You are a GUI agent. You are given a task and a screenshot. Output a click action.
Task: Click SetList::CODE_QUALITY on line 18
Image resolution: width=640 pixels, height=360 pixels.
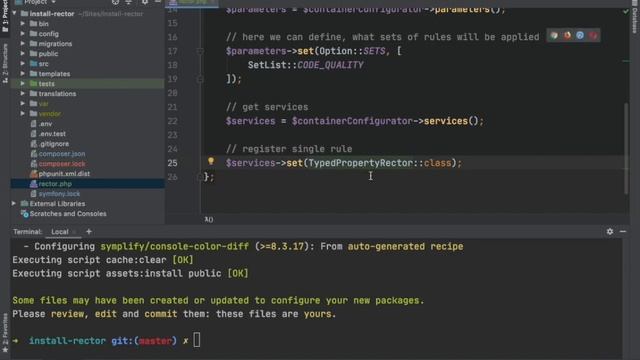click(x=305, y=65)
